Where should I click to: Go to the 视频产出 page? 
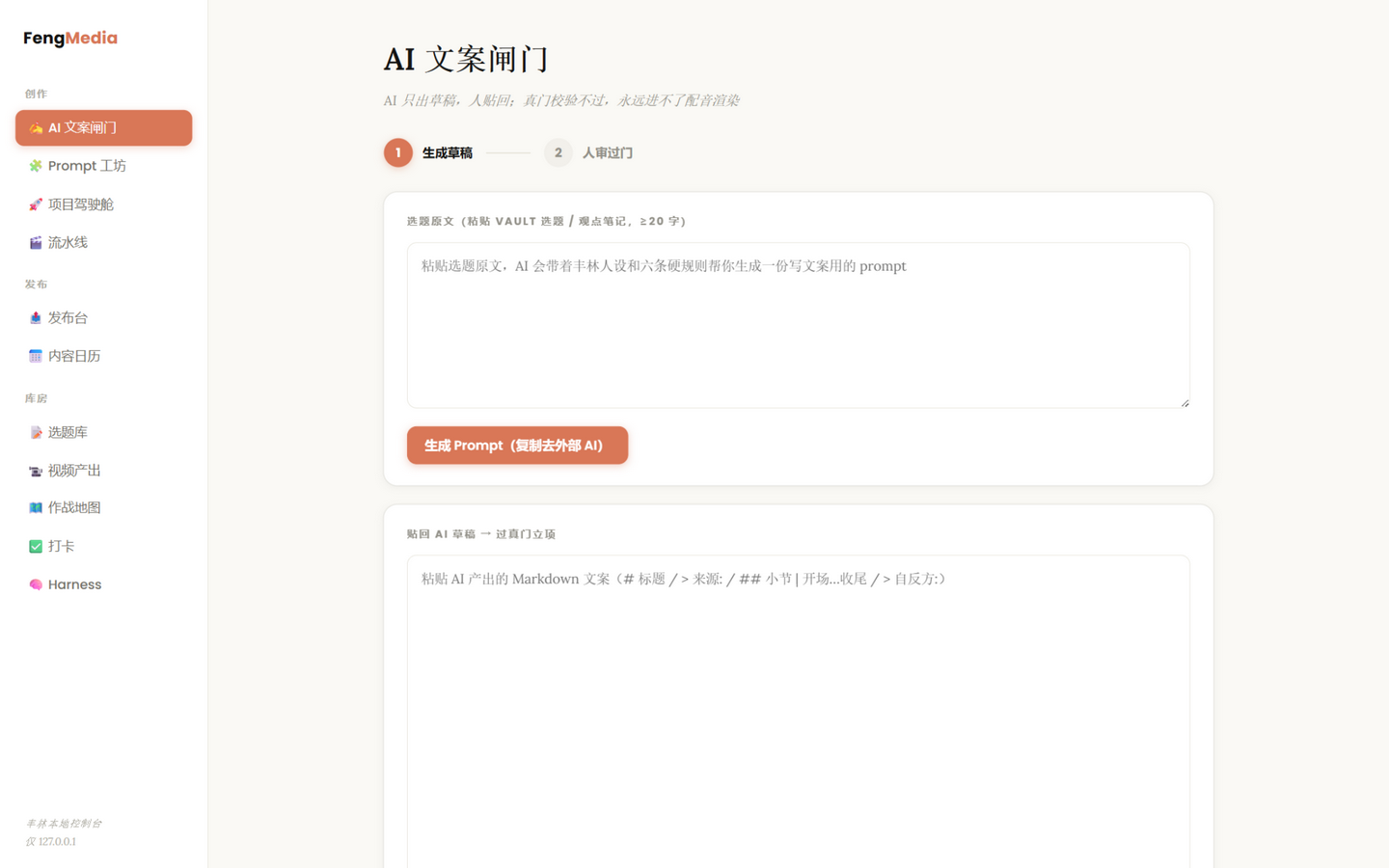point(103,471)
